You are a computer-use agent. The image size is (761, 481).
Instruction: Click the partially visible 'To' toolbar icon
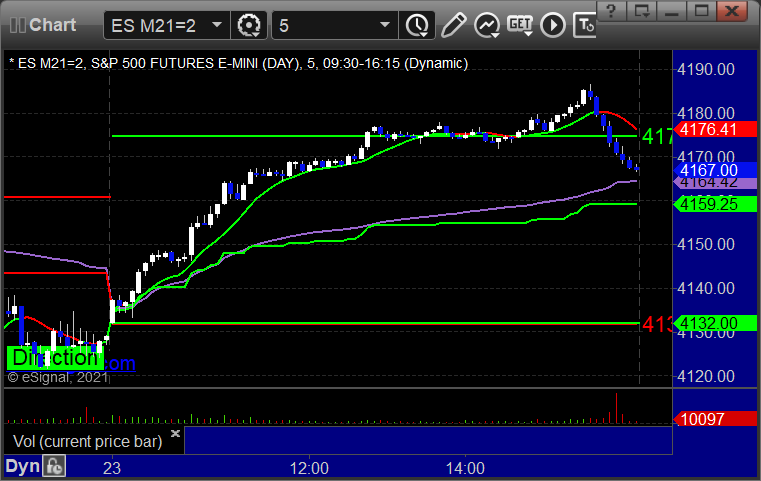click(x=585, y=25)
